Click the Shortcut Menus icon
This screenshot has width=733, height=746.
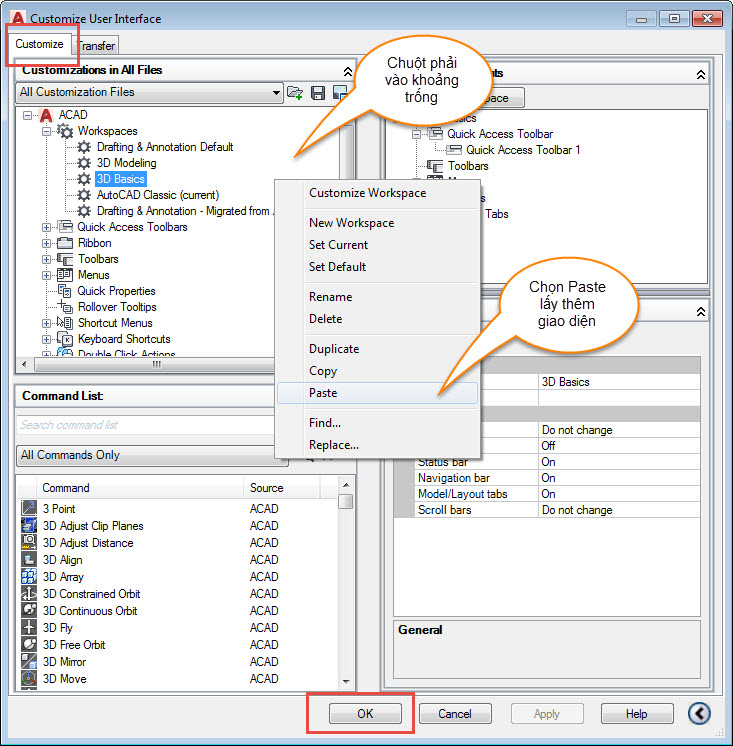[65, 323]
